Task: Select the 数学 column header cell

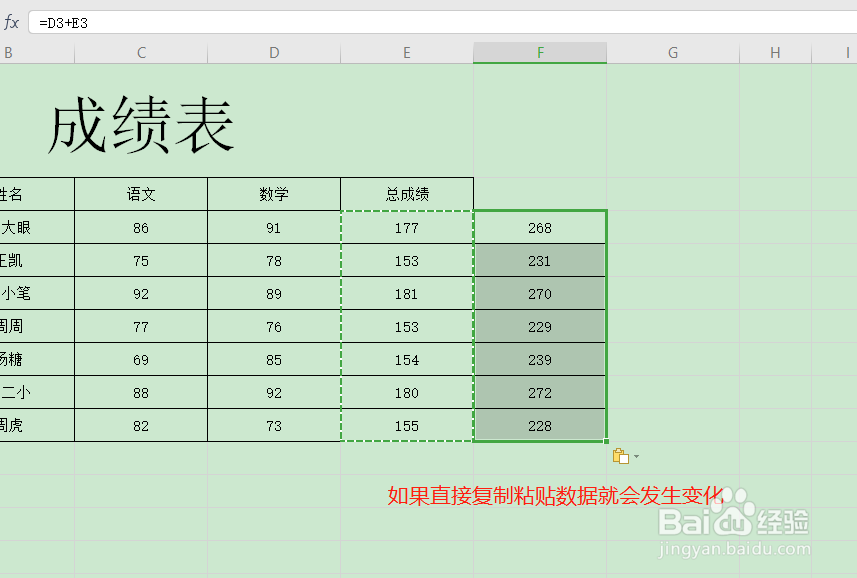Action: (x=273, y=194)
